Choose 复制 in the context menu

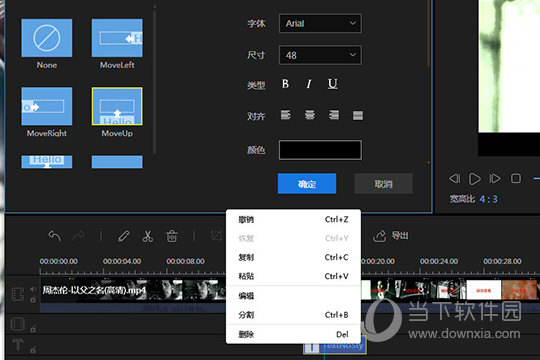point(293,257)
